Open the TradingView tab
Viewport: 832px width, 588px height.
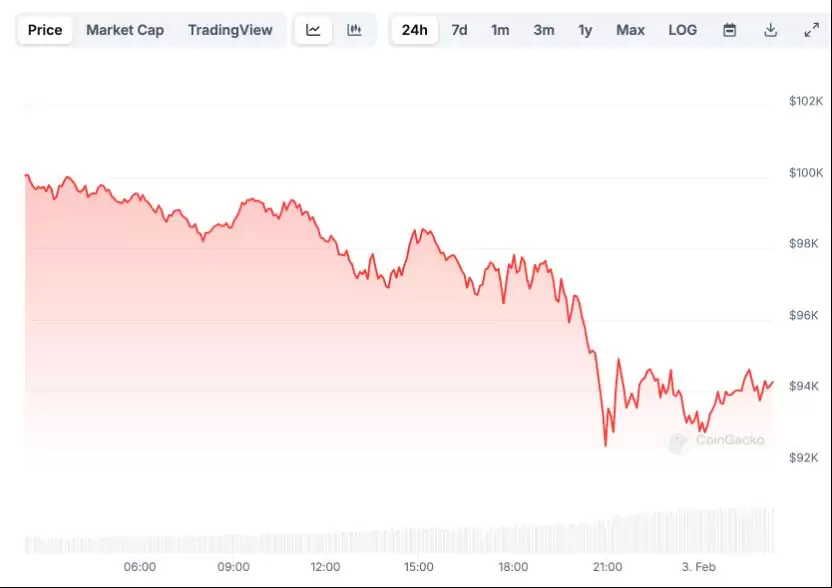pos(230,30)
